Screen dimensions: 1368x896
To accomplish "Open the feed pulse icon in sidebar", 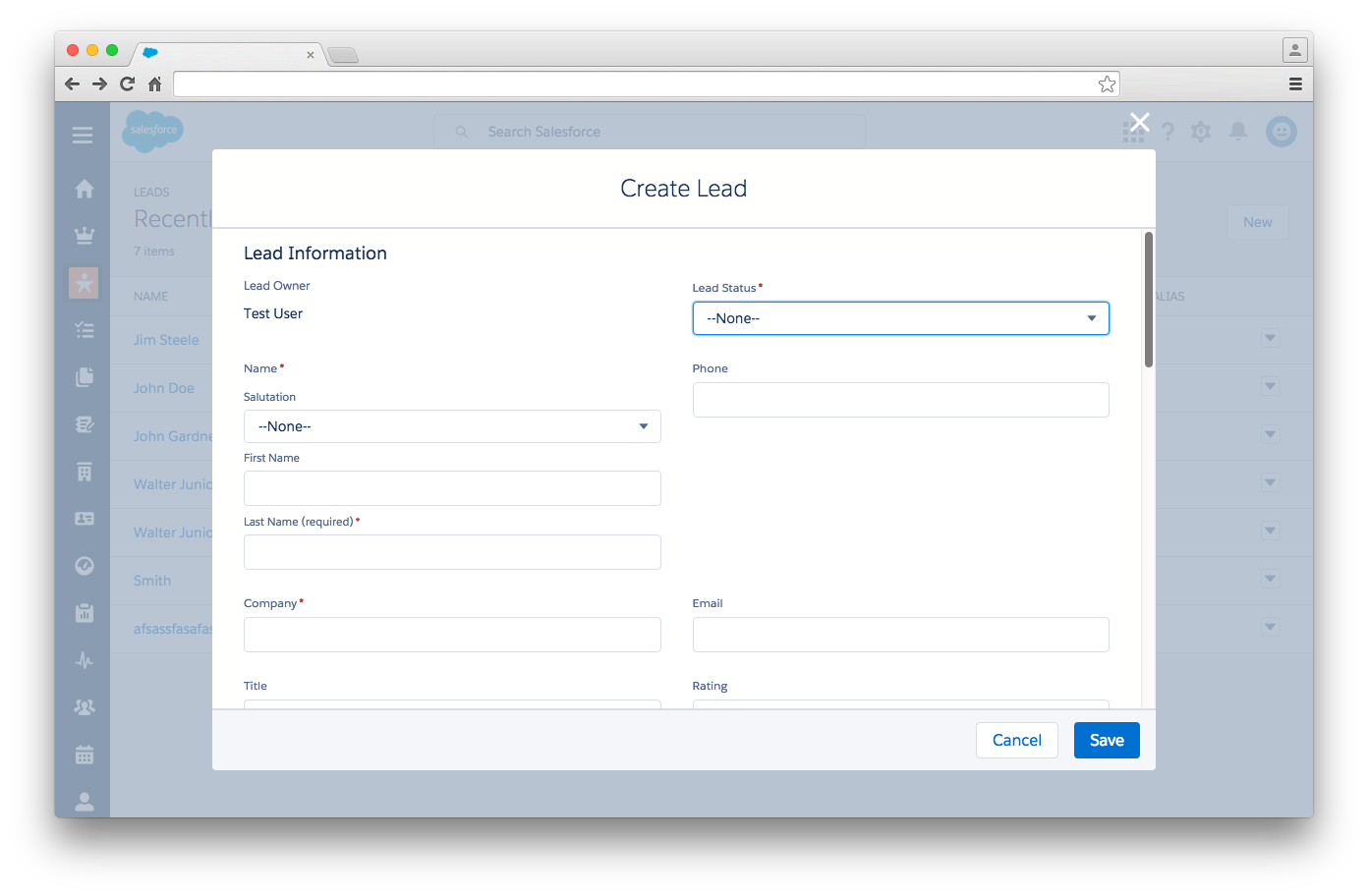I will click(85, 660).
